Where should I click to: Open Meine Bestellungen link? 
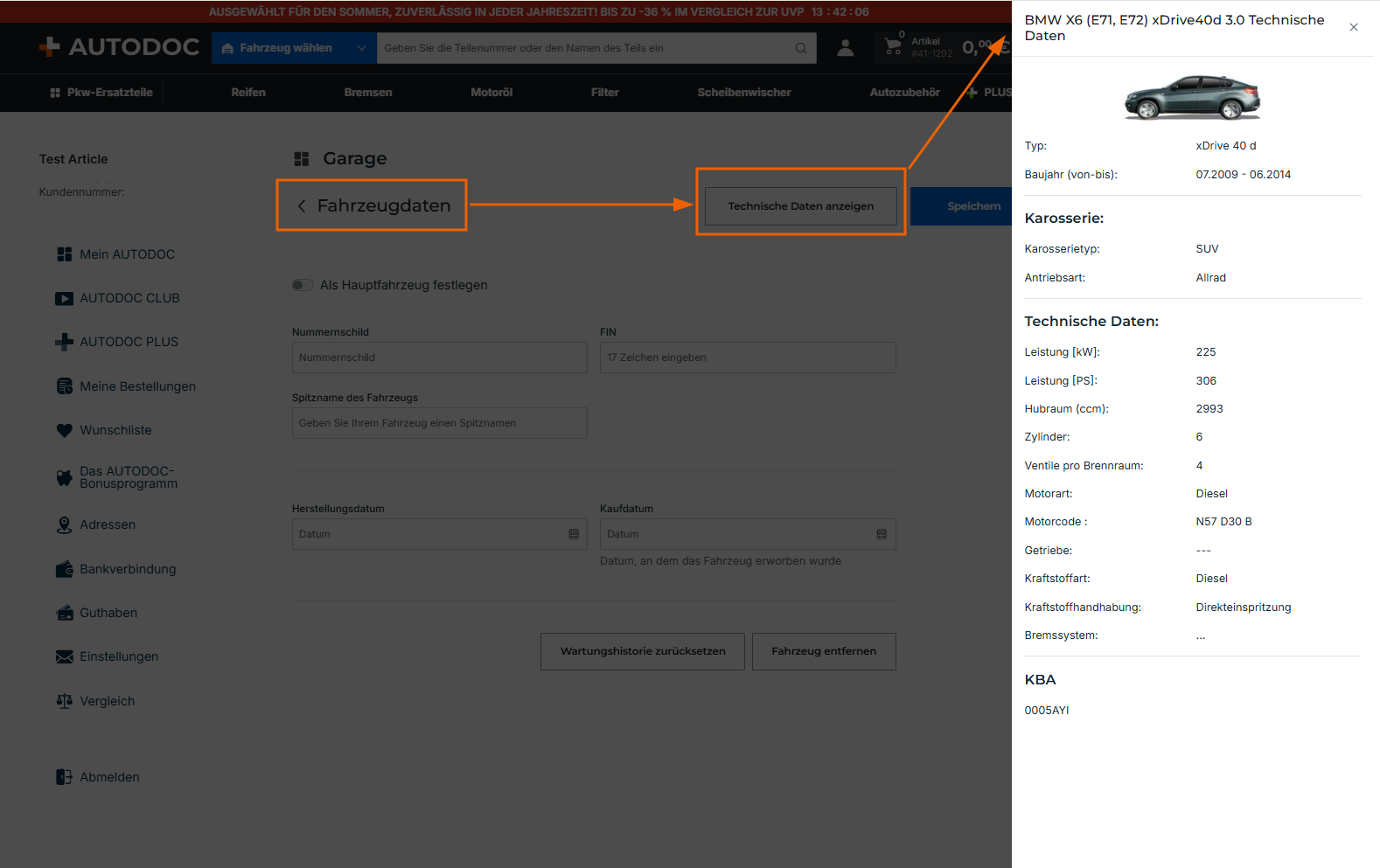pyautogui.click(x=137, y=386)
